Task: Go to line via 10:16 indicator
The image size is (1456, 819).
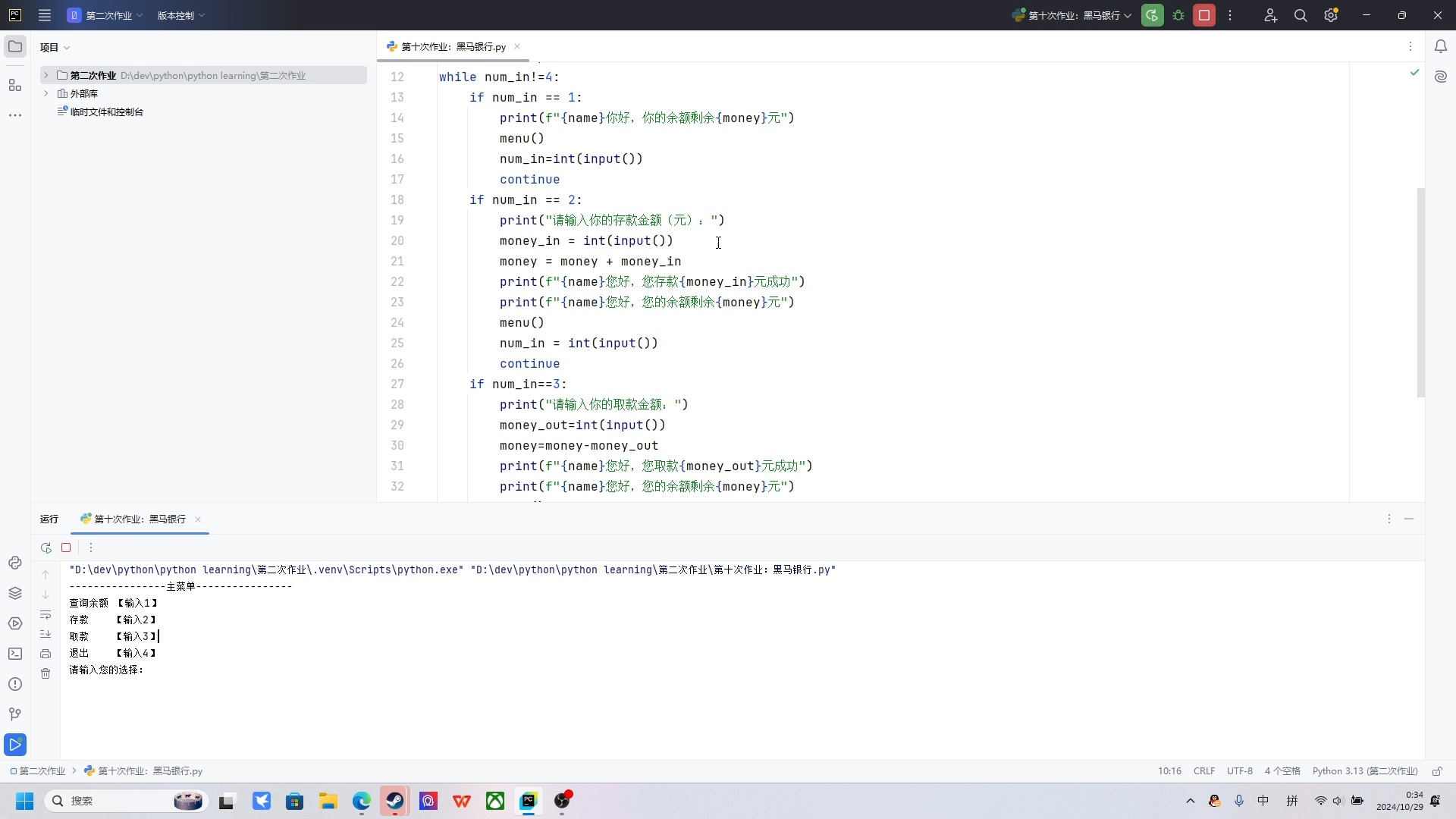Action: coord(1169,771)
